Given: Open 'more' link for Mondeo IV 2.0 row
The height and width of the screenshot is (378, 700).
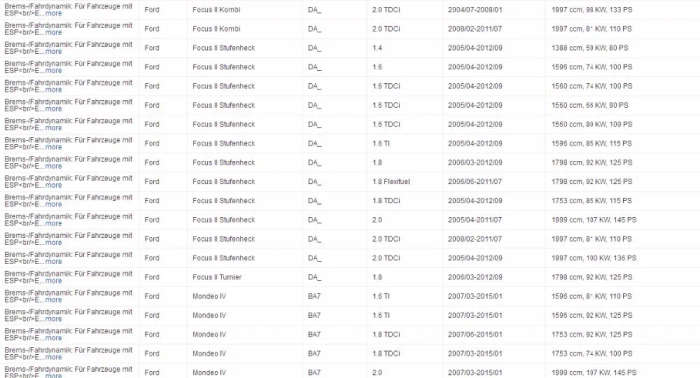Looking at the screenshot, I should (x=54, y=376).
